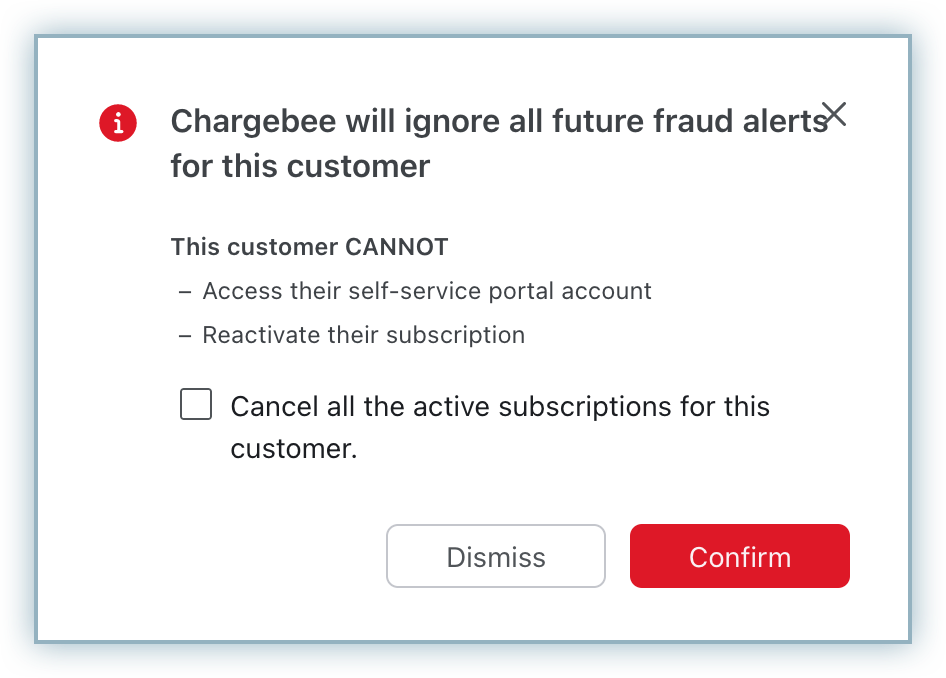Select 'Reactivate their subscription' line
This screenshot has height=678, width=946.
[x=363, y=335]
